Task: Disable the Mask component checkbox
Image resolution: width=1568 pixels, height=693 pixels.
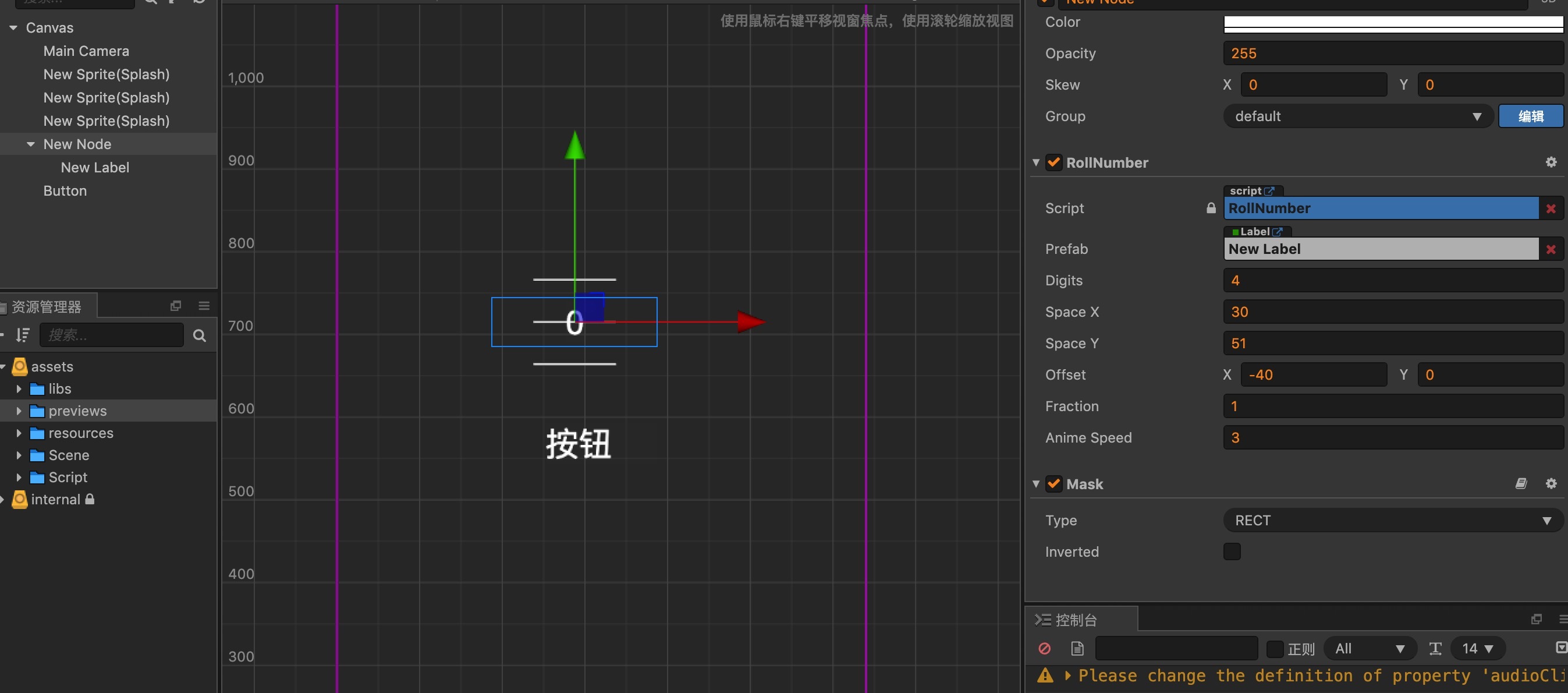Action: [1053, 484]
